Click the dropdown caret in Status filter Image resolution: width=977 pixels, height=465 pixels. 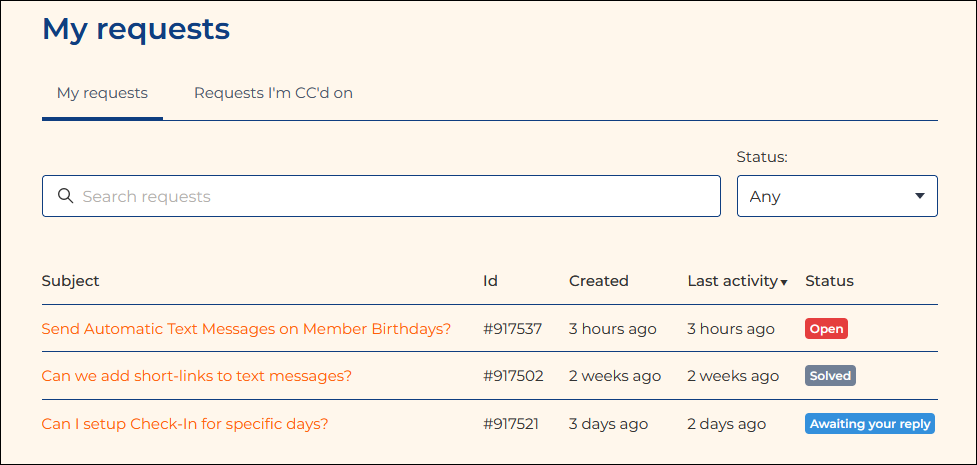(919, 196)
